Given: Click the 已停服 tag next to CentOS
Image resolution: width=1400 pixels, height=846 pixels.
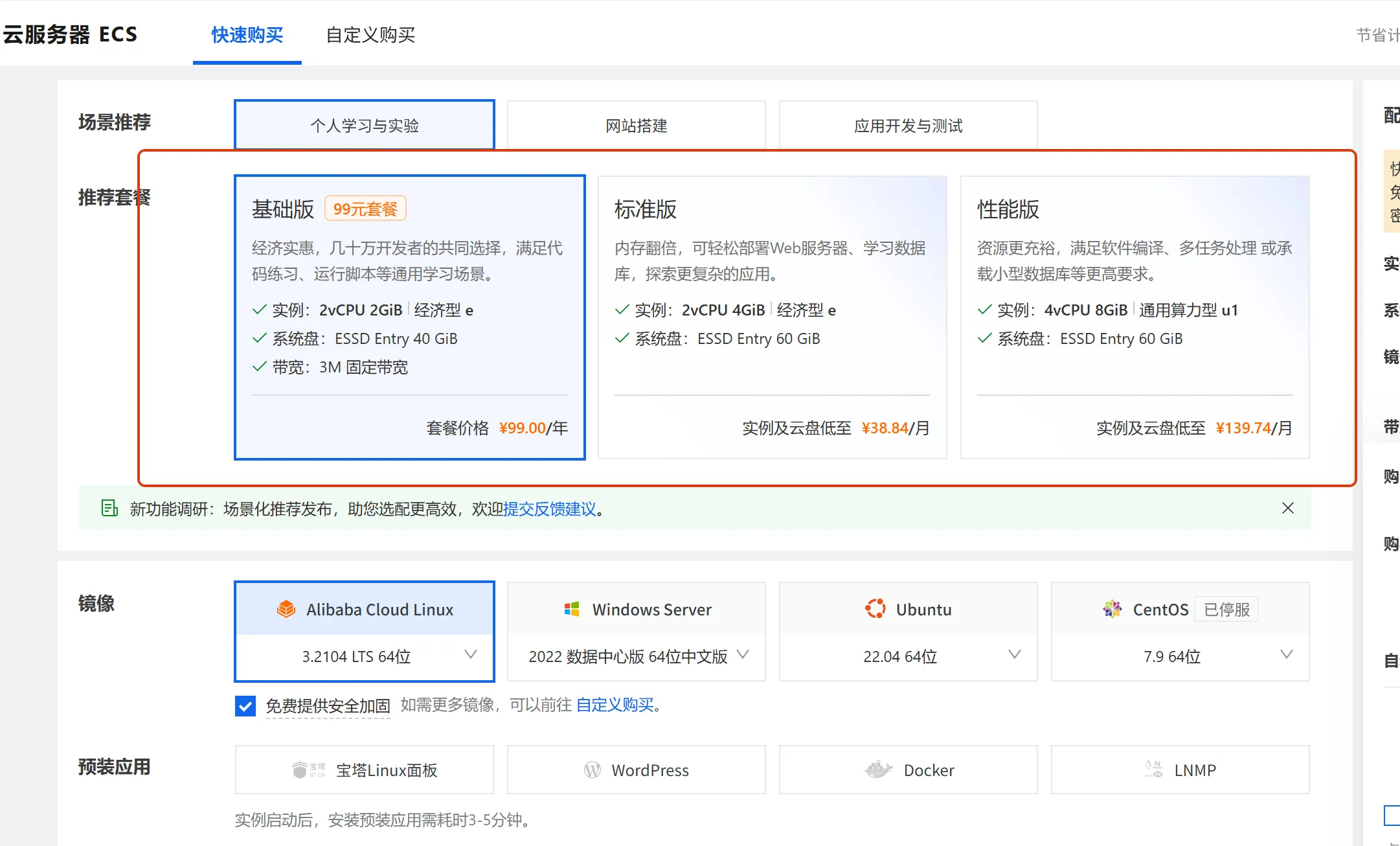Looking at the screenshot, I should pyautogui.click(x=1226, y=609).
